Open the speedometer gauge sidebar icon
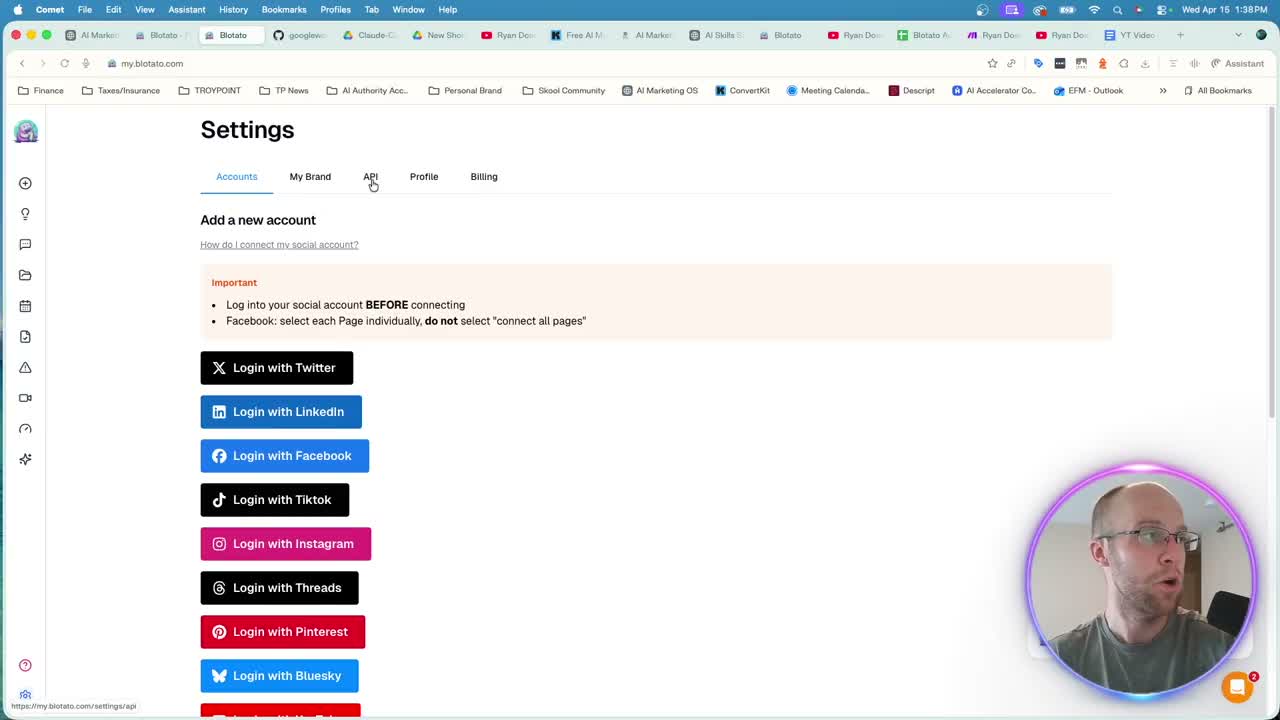The width and height of the screenshot is (1280, 720). click(25, 428)
